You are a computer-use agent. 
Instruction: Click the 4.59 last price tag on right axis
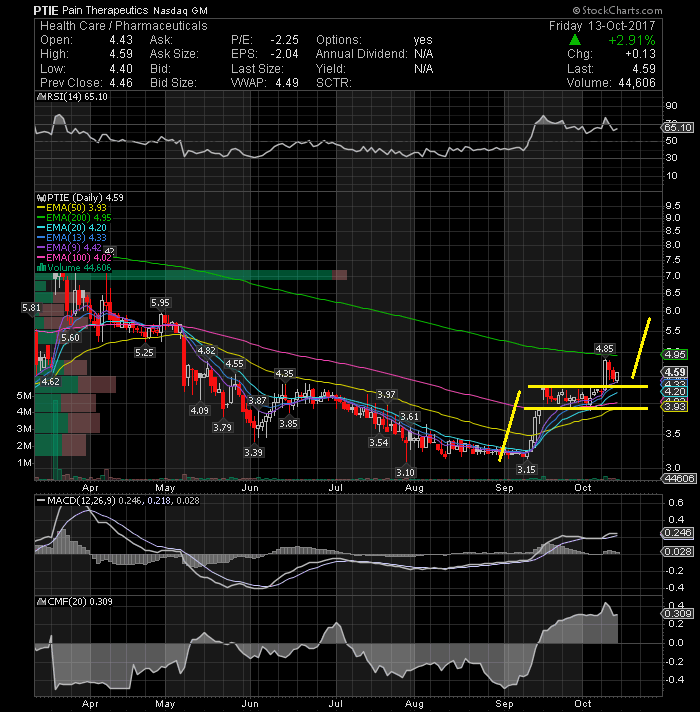(675, 372)
